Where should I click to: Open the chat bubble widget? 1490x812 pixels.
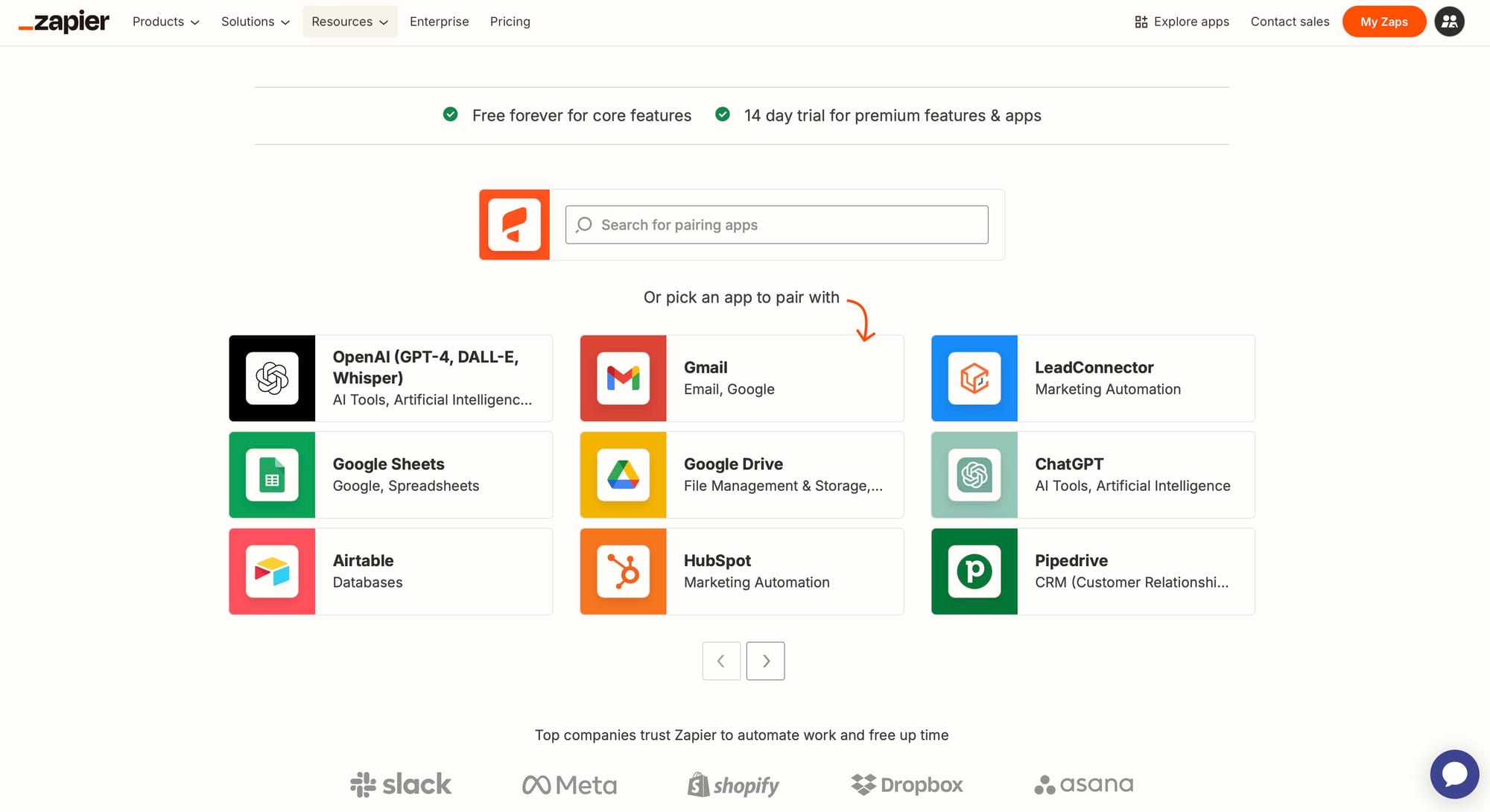tap(1453, 773)
